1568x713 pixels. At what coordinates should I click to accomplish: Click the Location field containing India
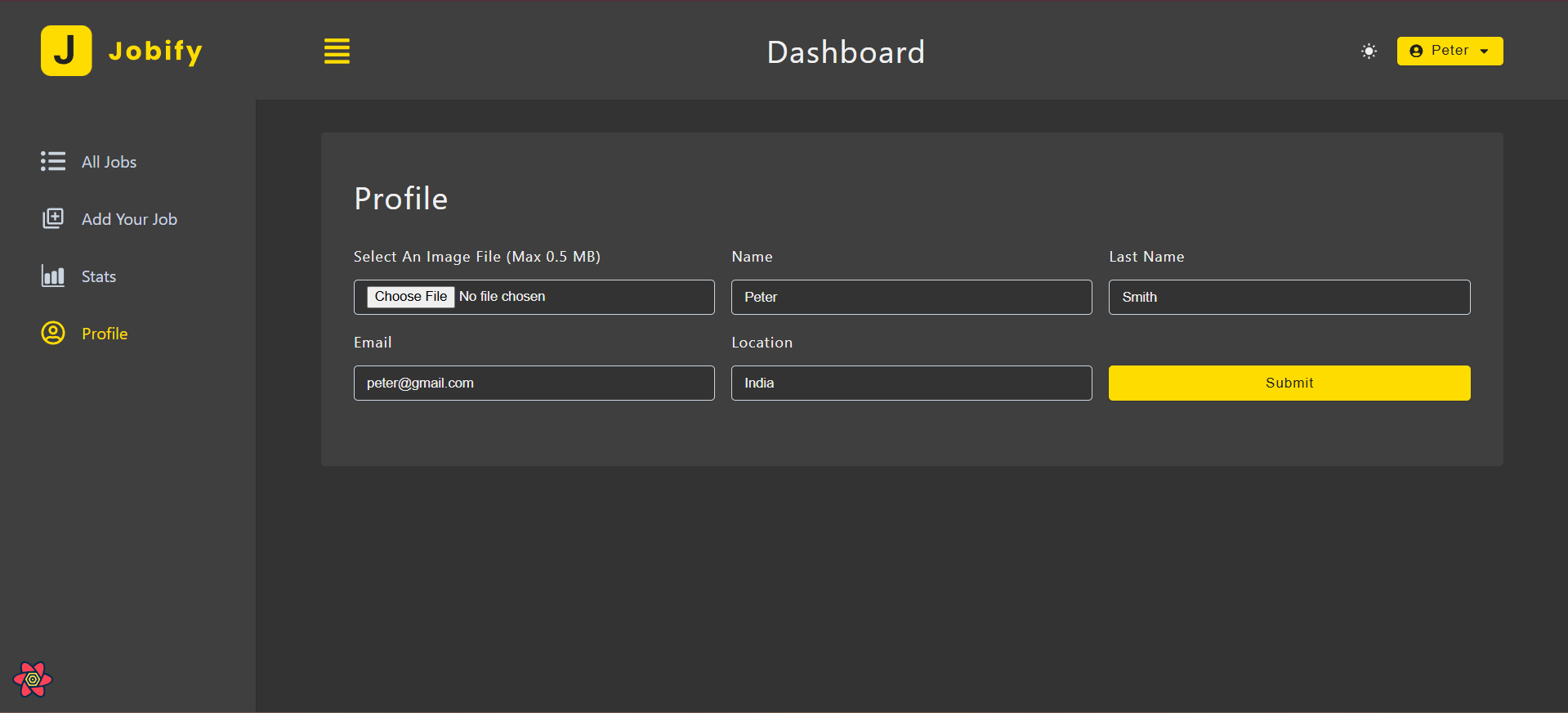(911, 383)
